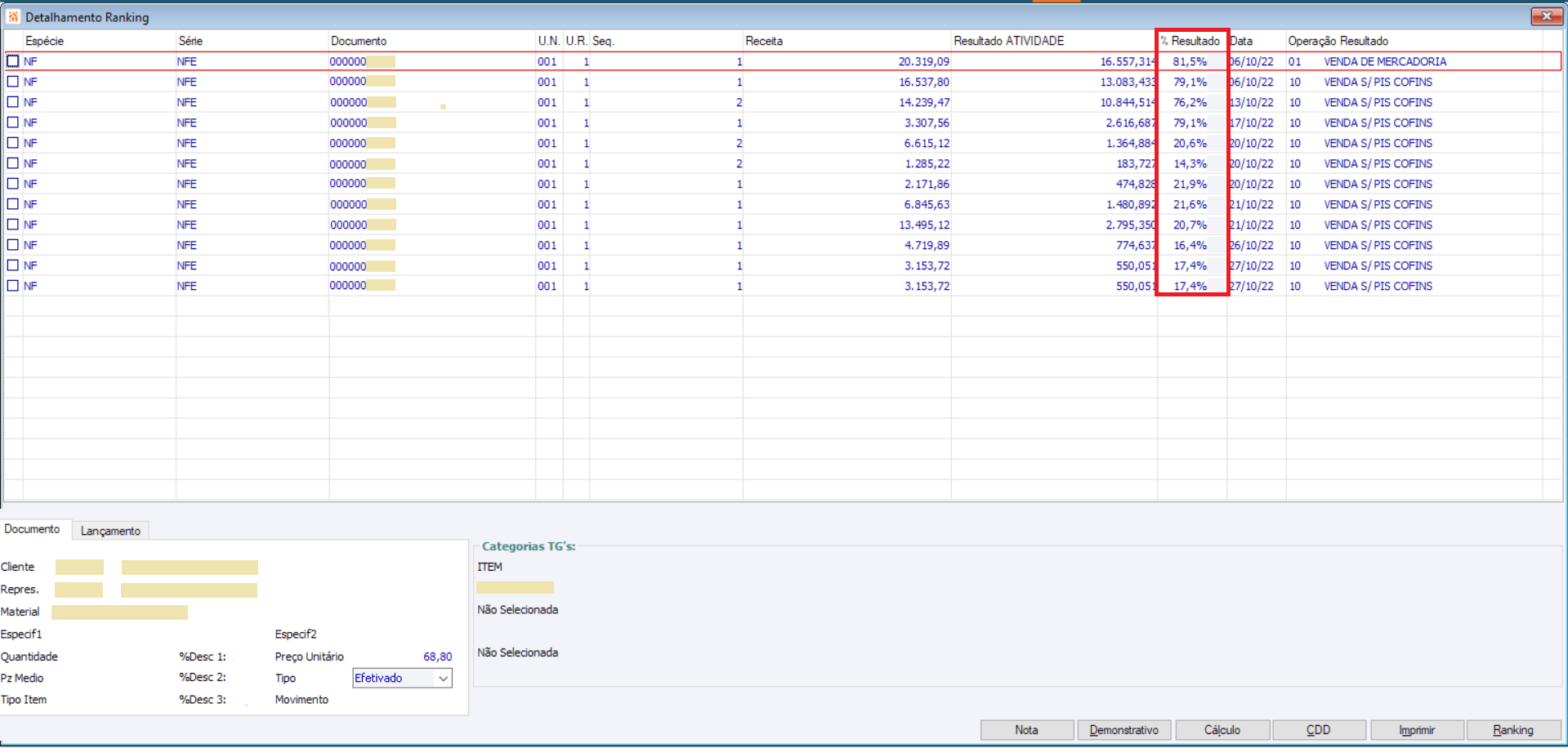Screen dimensions: 1568x748
Task: Check the 6.845,63 receita row checkbox
Action: (13, 204)
